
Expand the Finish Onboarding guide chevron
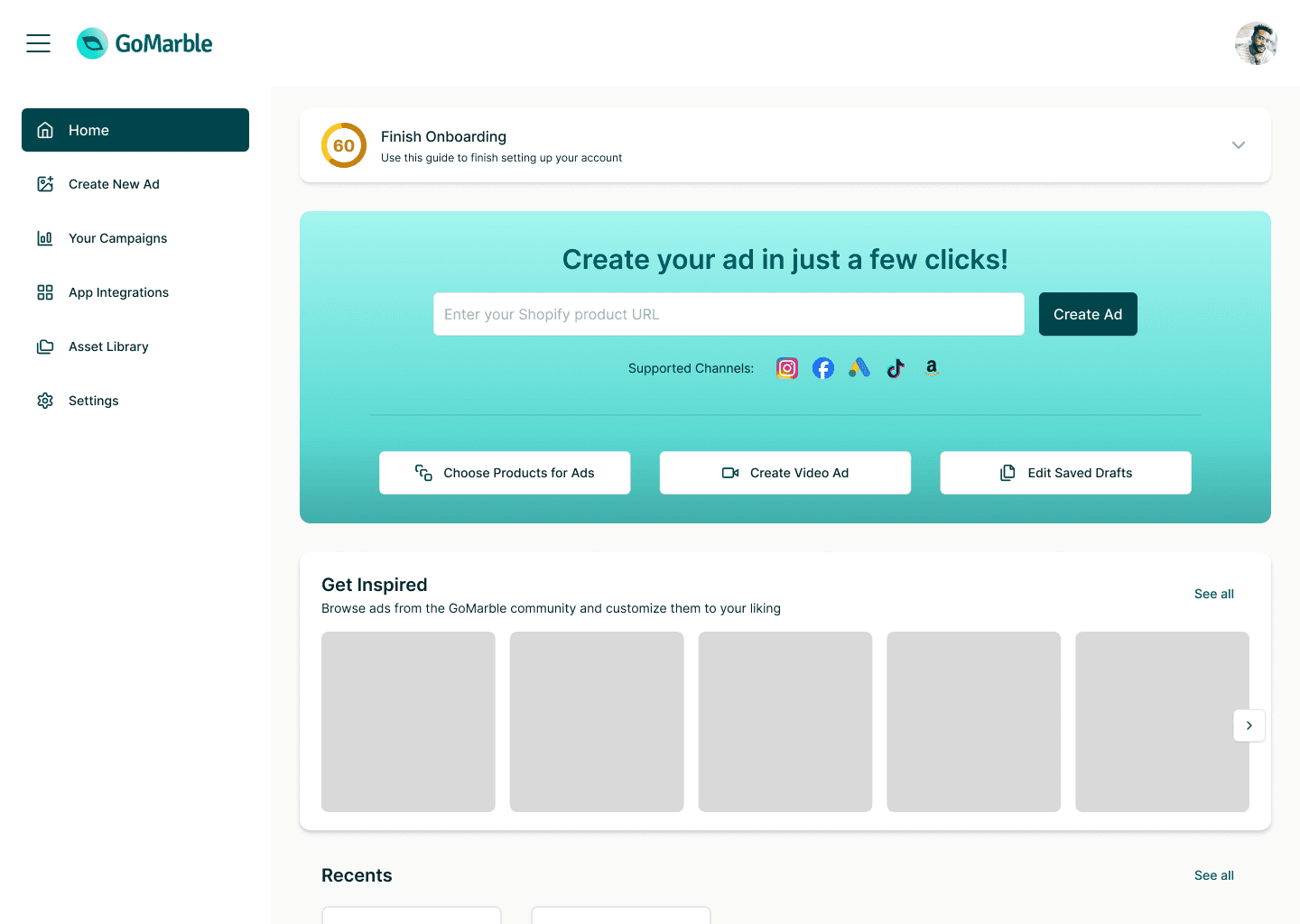[x=1239, y=145]
